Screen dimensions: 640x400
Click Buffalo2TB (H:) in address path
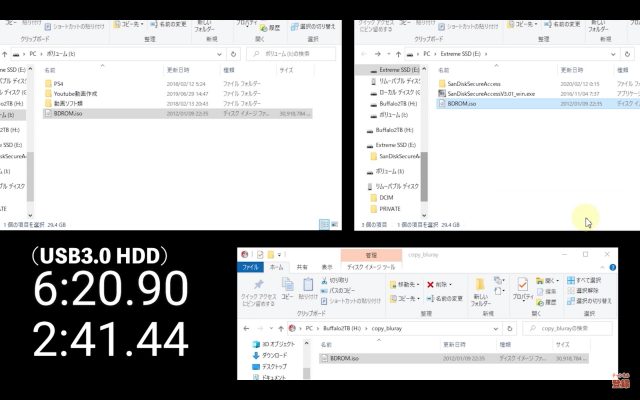pos(342,328)
